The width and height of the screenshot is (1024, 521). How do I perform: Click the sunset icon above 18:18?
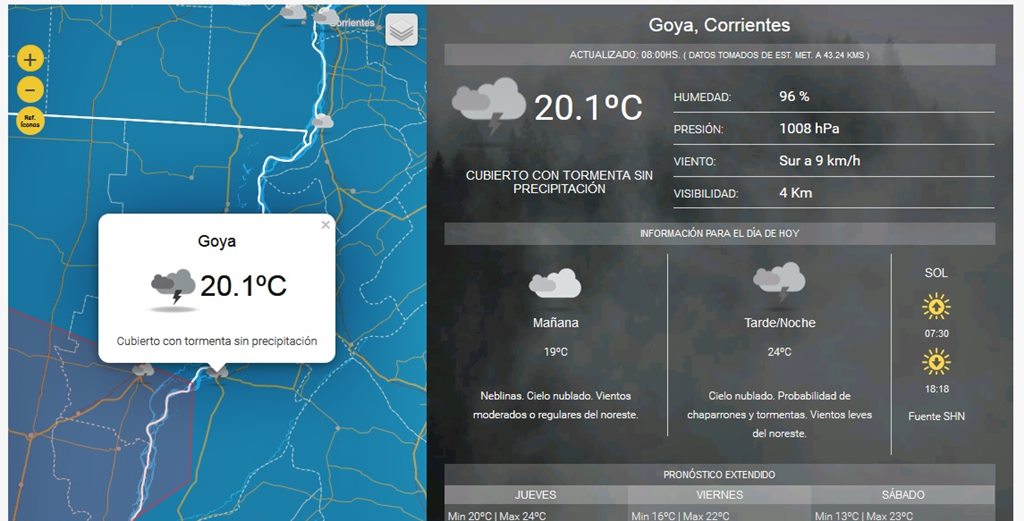tap(936, 361)
